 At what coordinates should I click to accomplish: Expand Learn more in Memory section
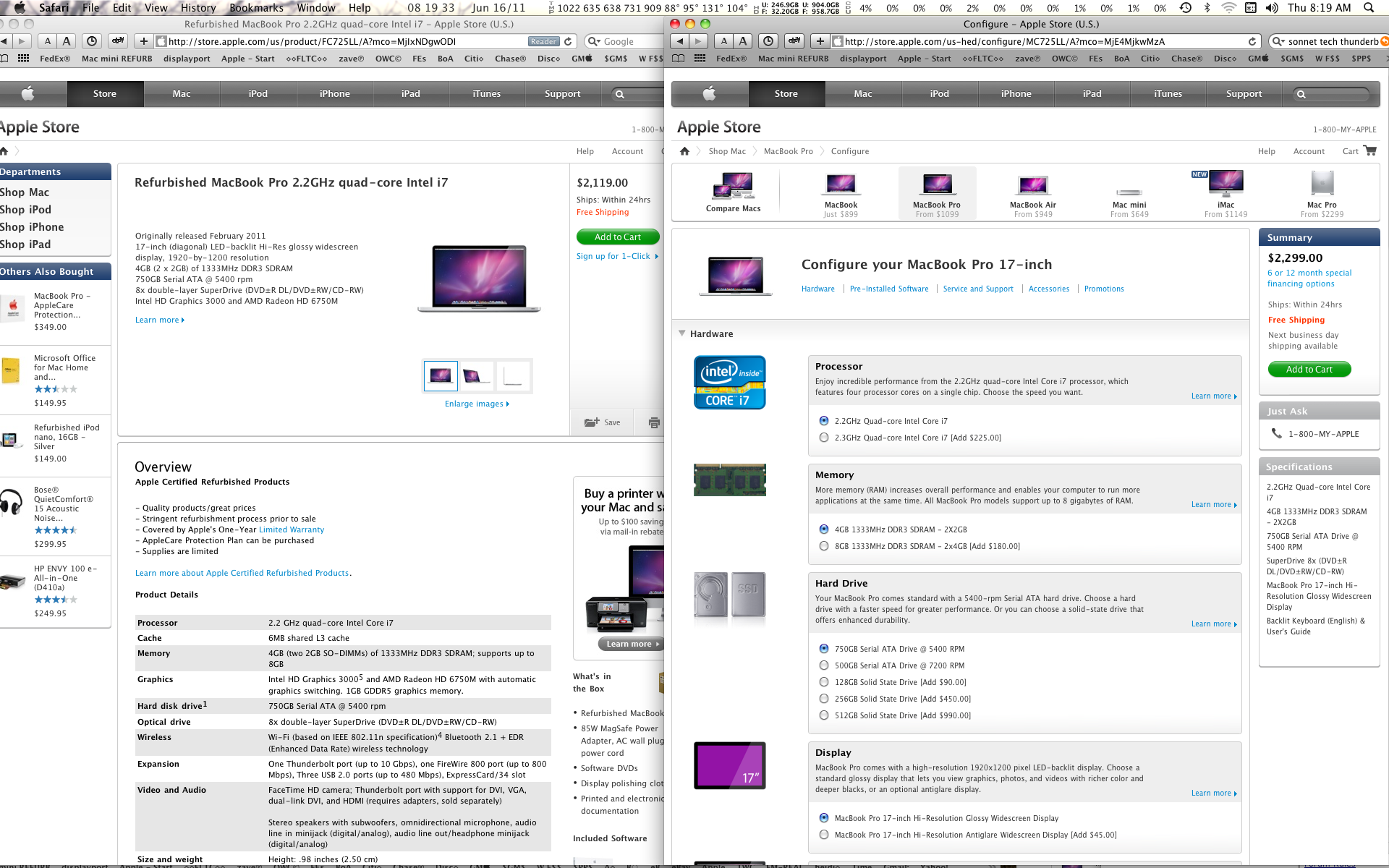pos(1214,505)
